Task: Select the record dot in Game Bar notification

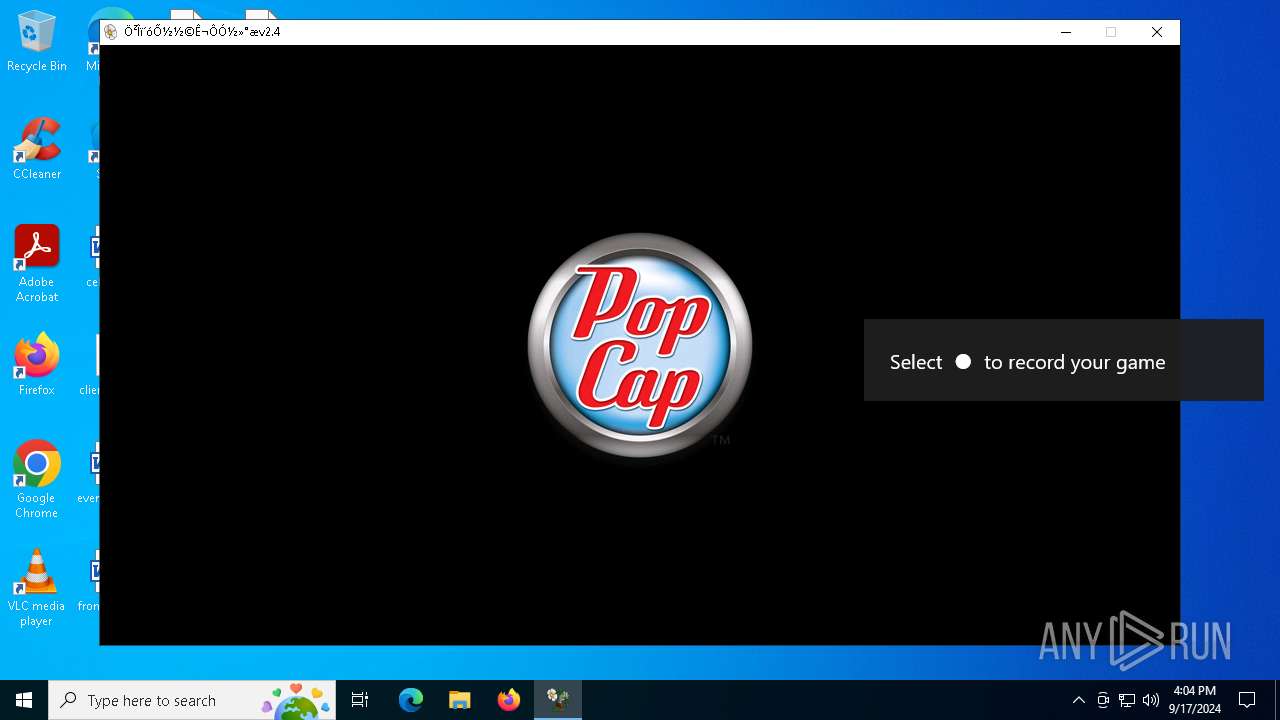Action: tap(963, 362)
